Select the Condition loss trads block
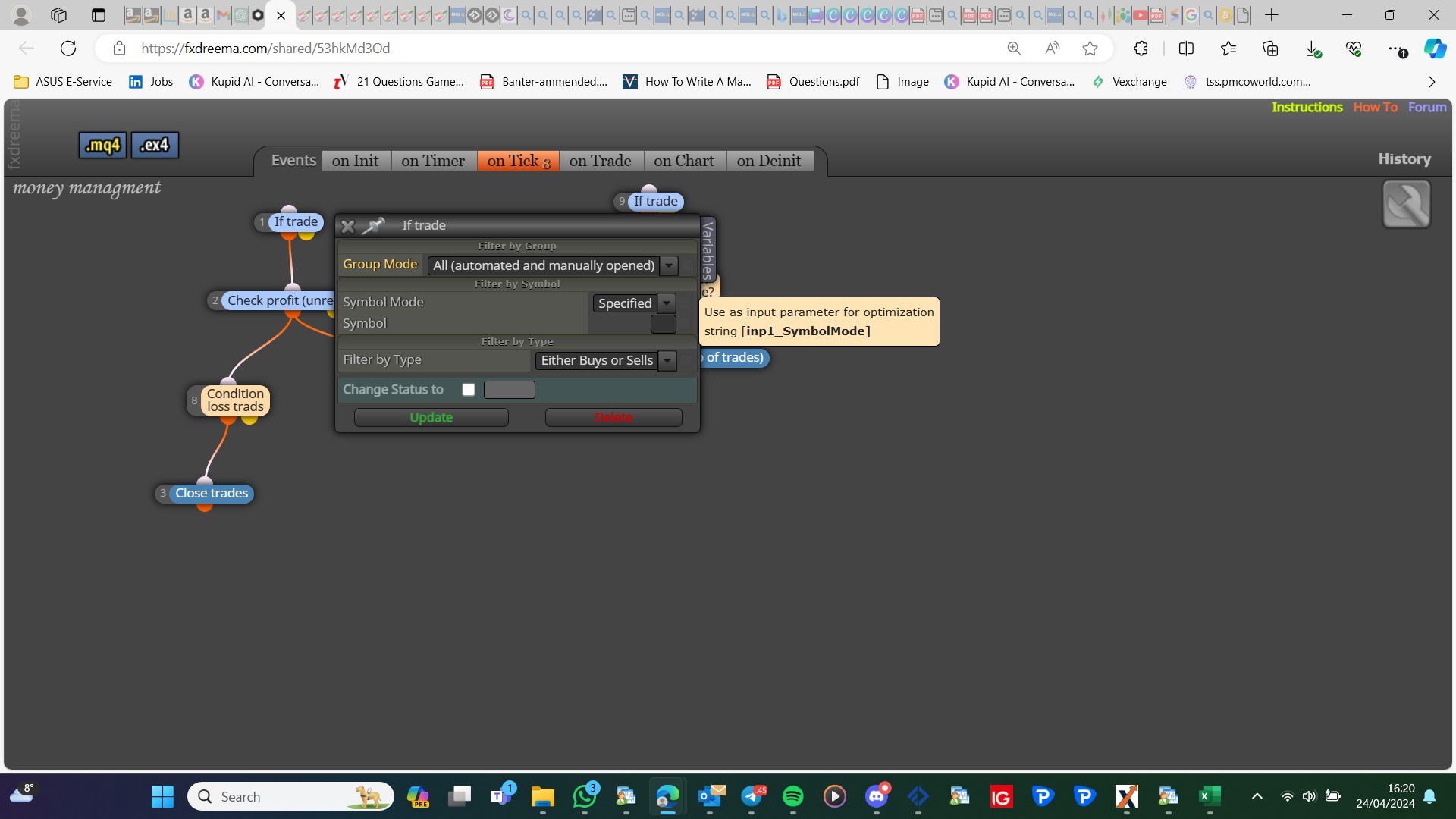The width and height of the screenshot is (1456, 819). point(235,400)
